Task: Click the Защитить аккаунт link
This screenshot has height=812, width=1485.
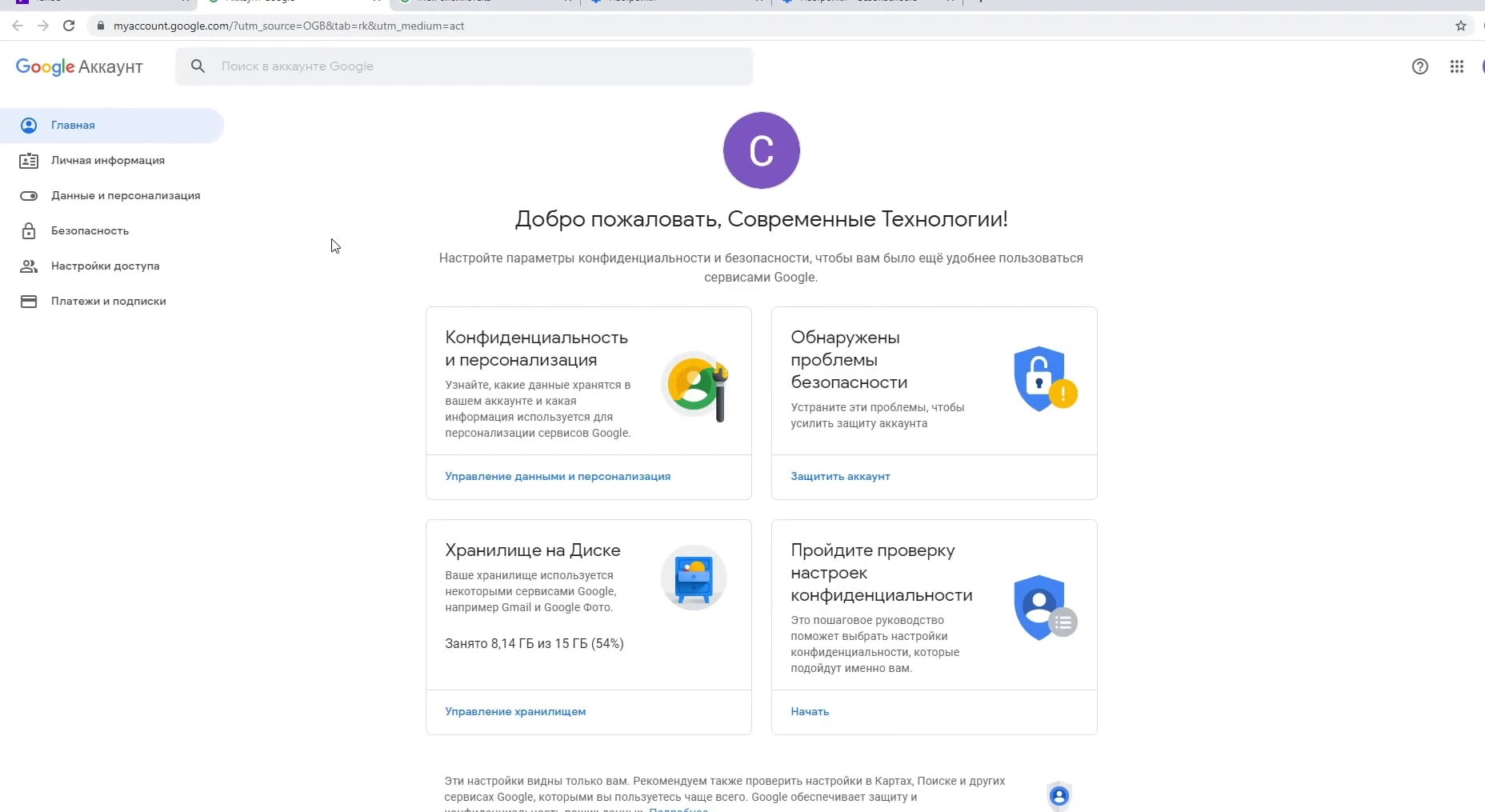Action: (x=840, y=477)
